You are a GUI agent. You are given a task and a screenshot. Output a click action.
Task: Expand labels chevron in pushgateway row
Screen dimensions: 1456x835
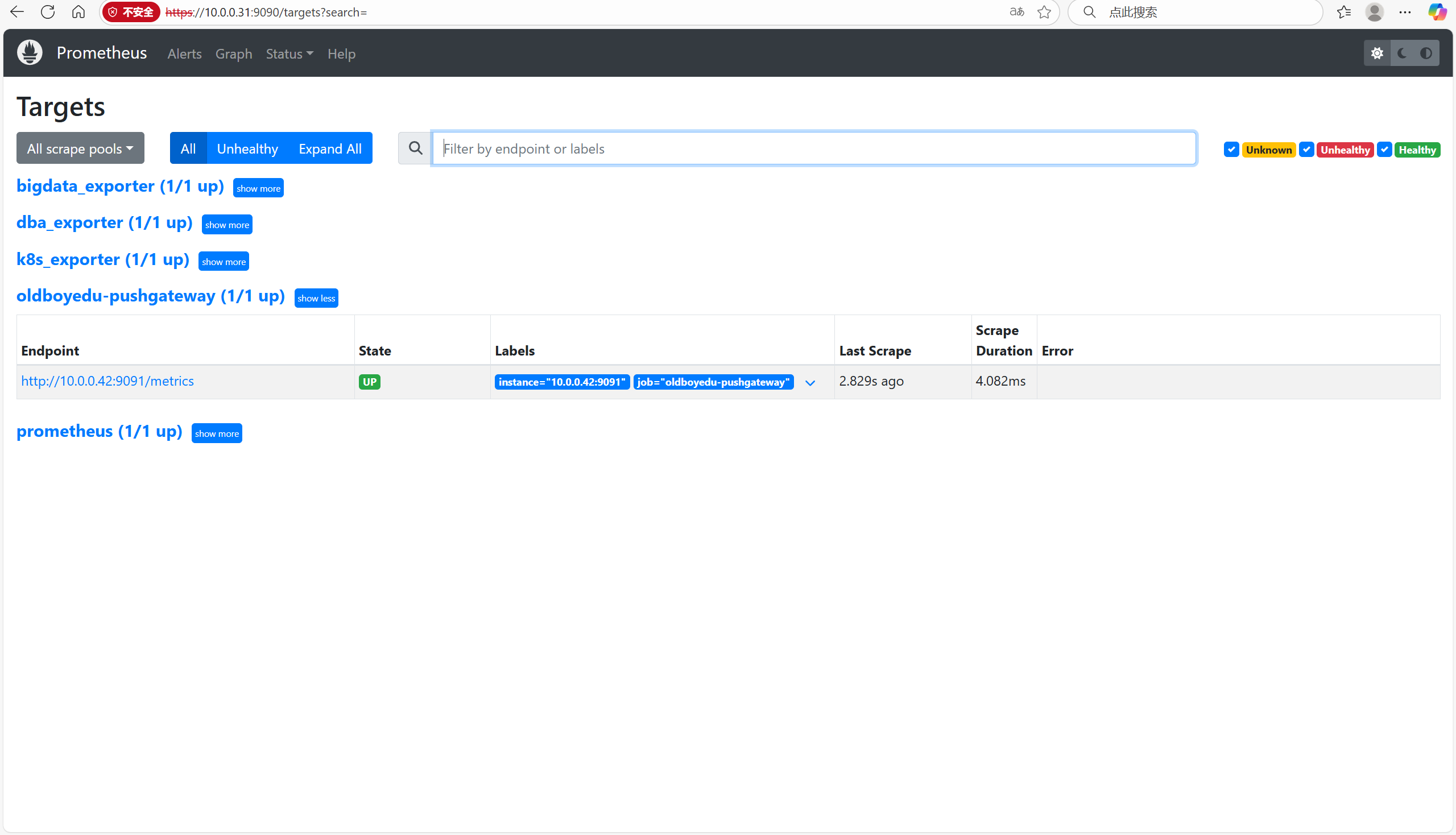click(810, 382)
